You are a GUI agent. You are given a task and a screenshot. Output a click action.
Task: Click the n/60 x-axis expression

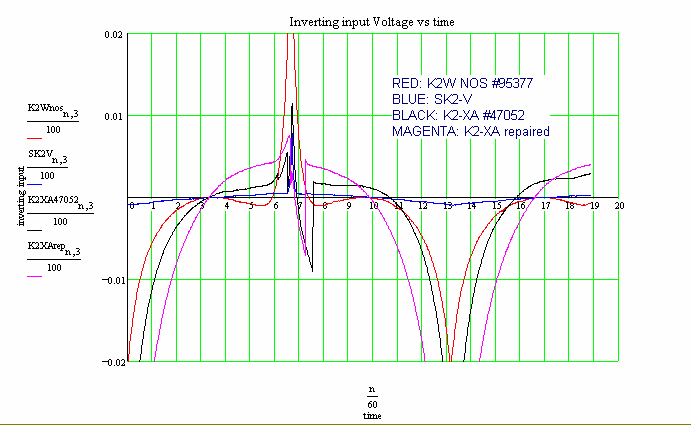click(x=372, y=392)
